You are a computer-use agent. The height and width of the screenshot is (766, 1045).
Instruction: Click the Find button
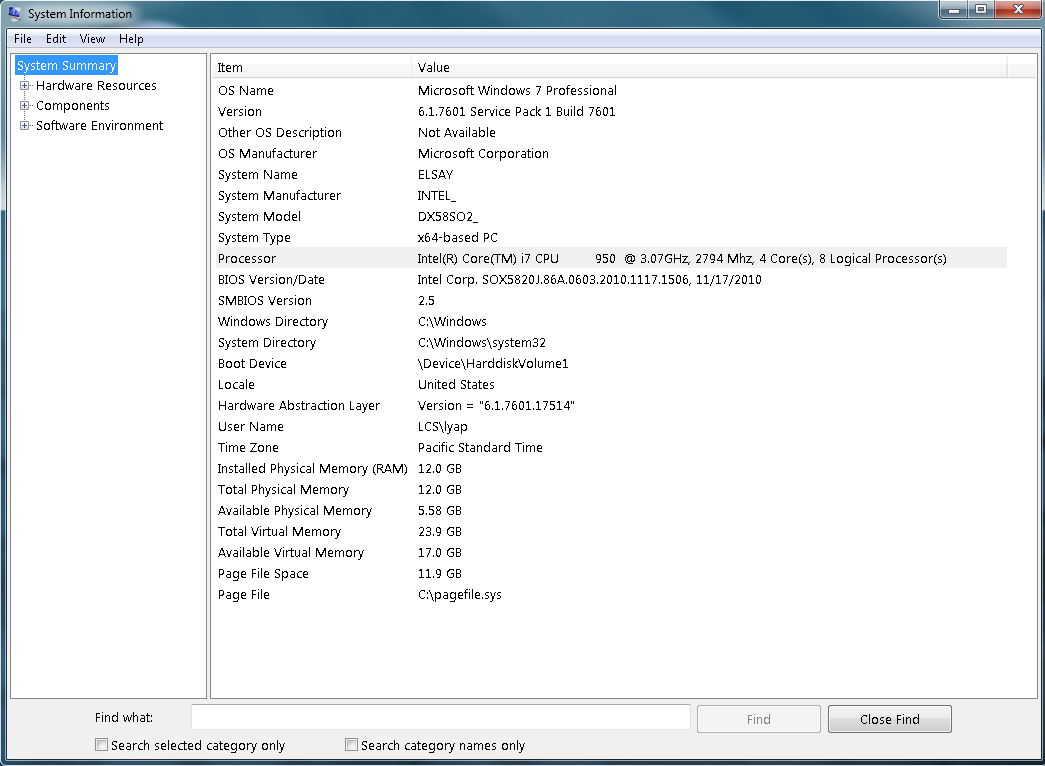tap(758, 719)
